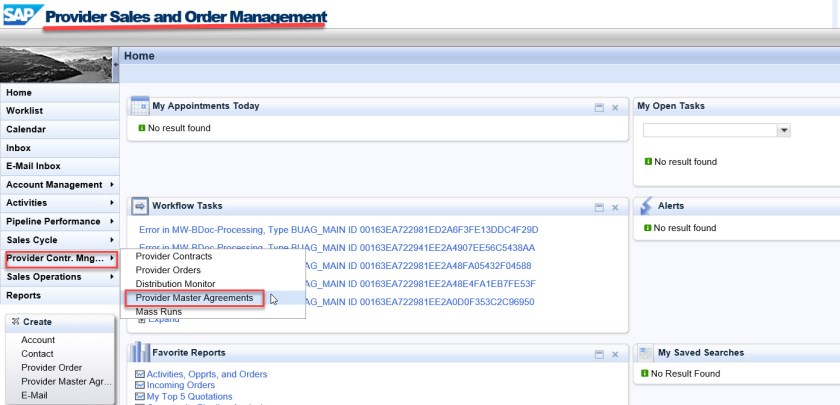
Task: Click the My Open Tasks input field
Action: click(x=710, y=130)
